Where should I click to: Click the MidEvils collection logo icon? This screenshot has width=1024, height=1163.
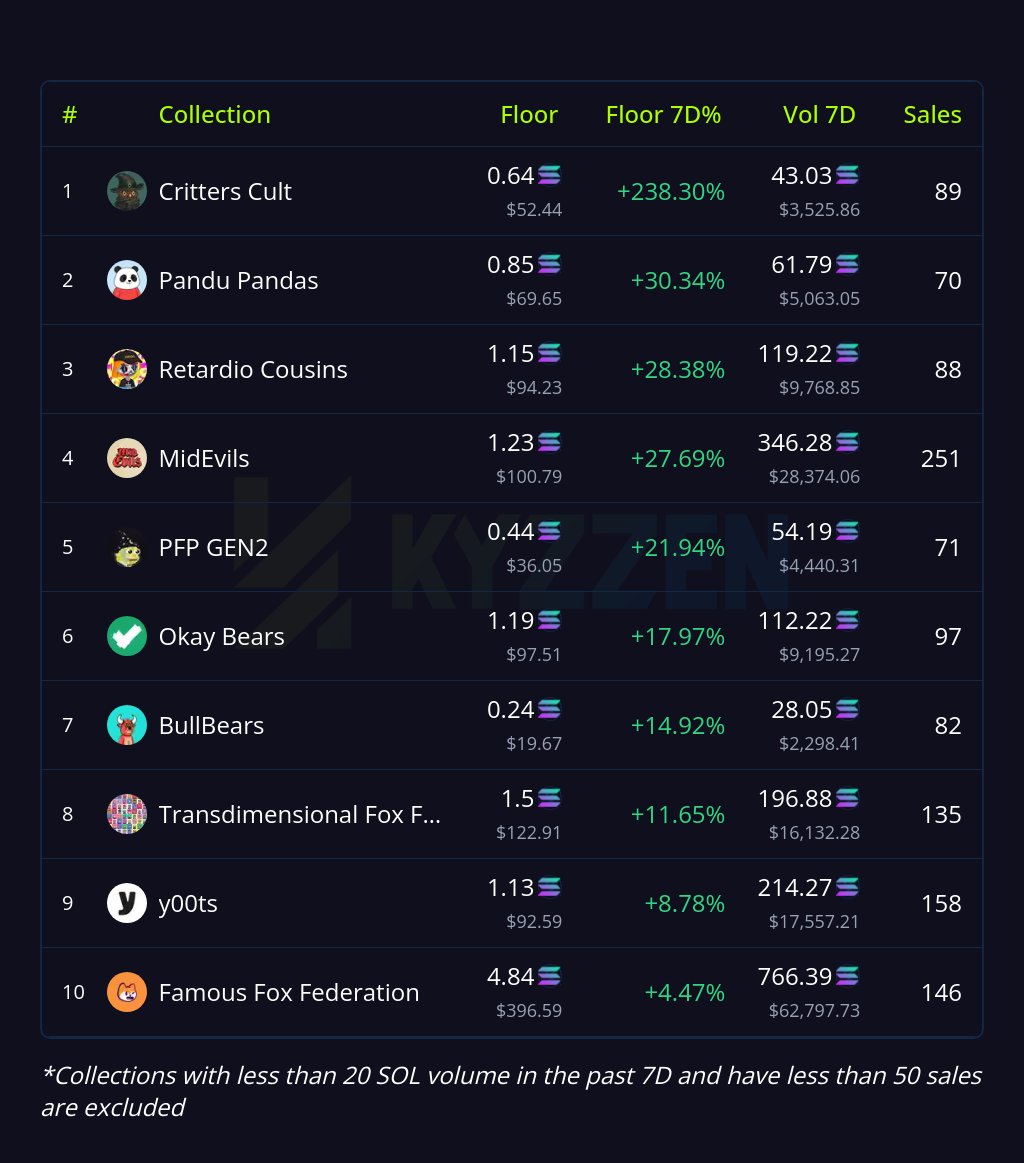point(127,458)
